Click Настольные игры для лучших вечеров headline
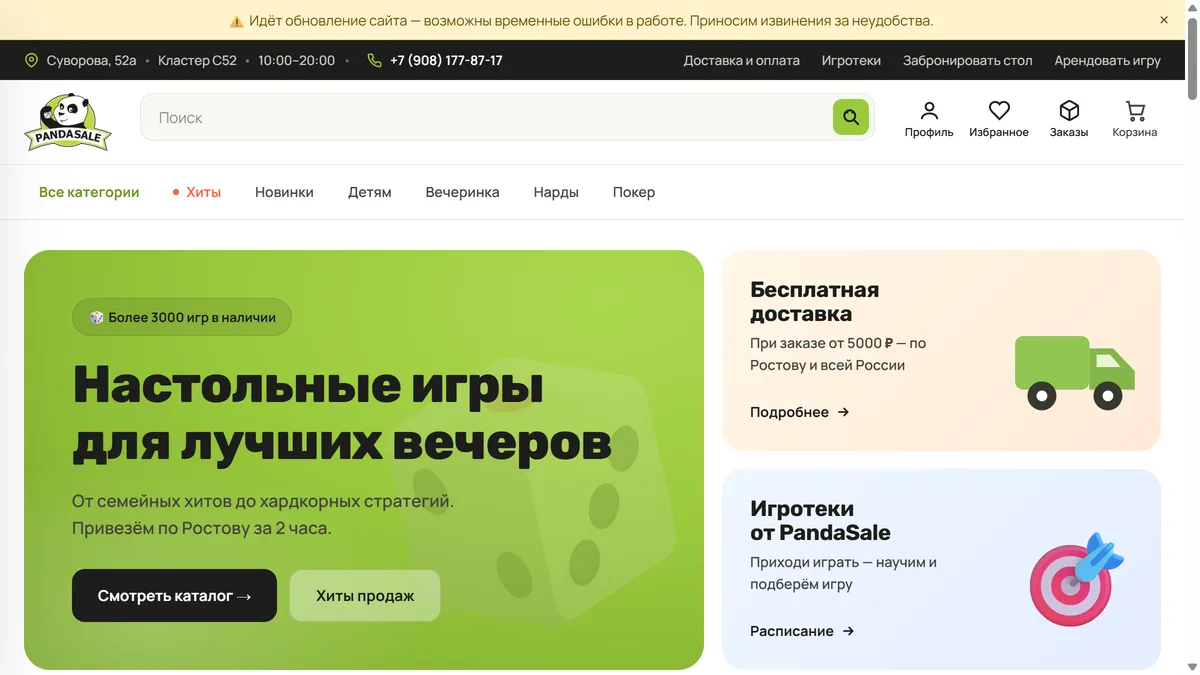1200x675 pixels. (342, 413)
